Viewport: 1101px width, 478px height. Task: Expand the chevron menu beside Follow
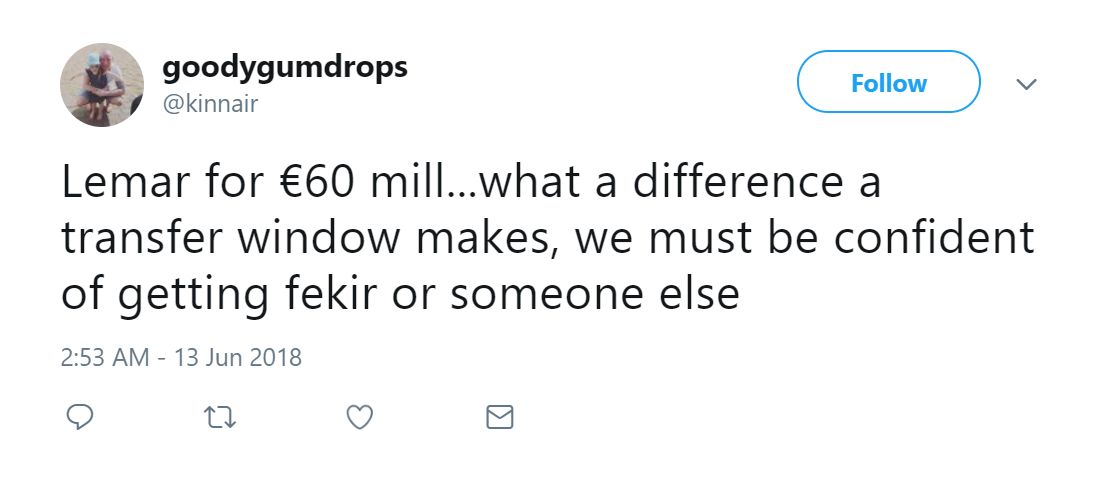click(1025, 84)
